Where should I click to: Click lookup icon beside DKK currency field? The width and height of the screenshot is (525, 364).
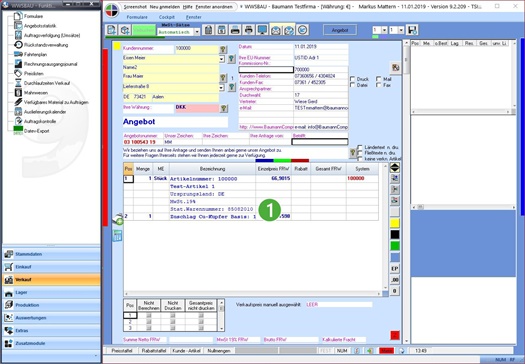tap(224, 108)
